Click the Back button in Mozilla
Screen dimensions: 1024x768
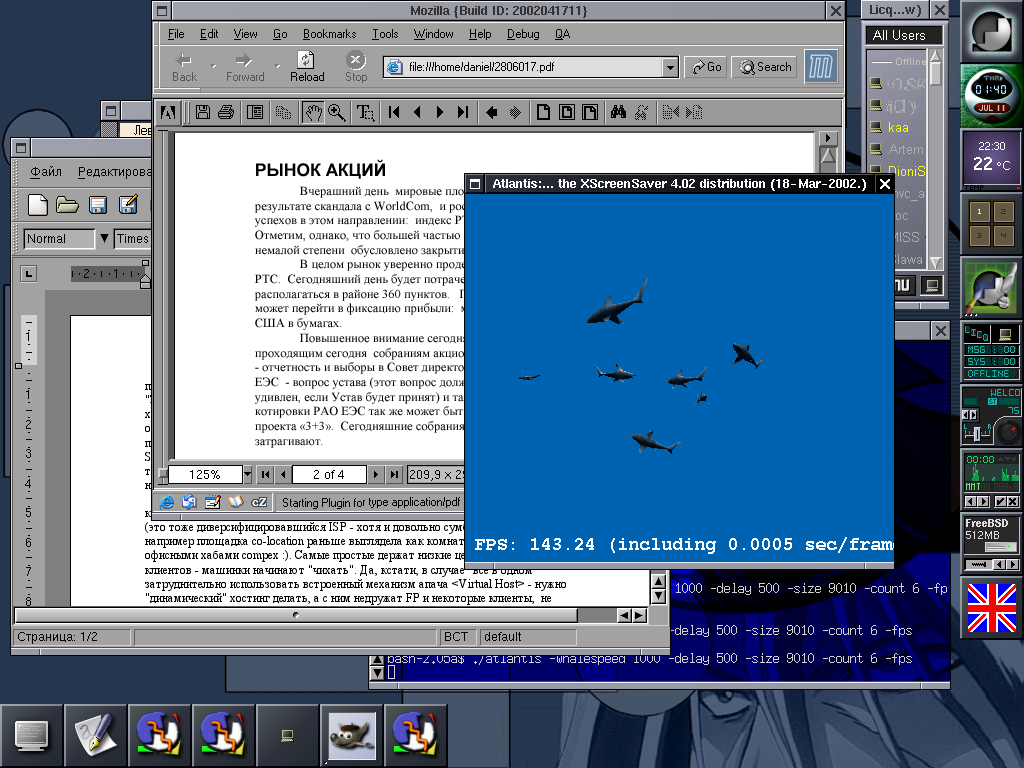tap(184, 67)
